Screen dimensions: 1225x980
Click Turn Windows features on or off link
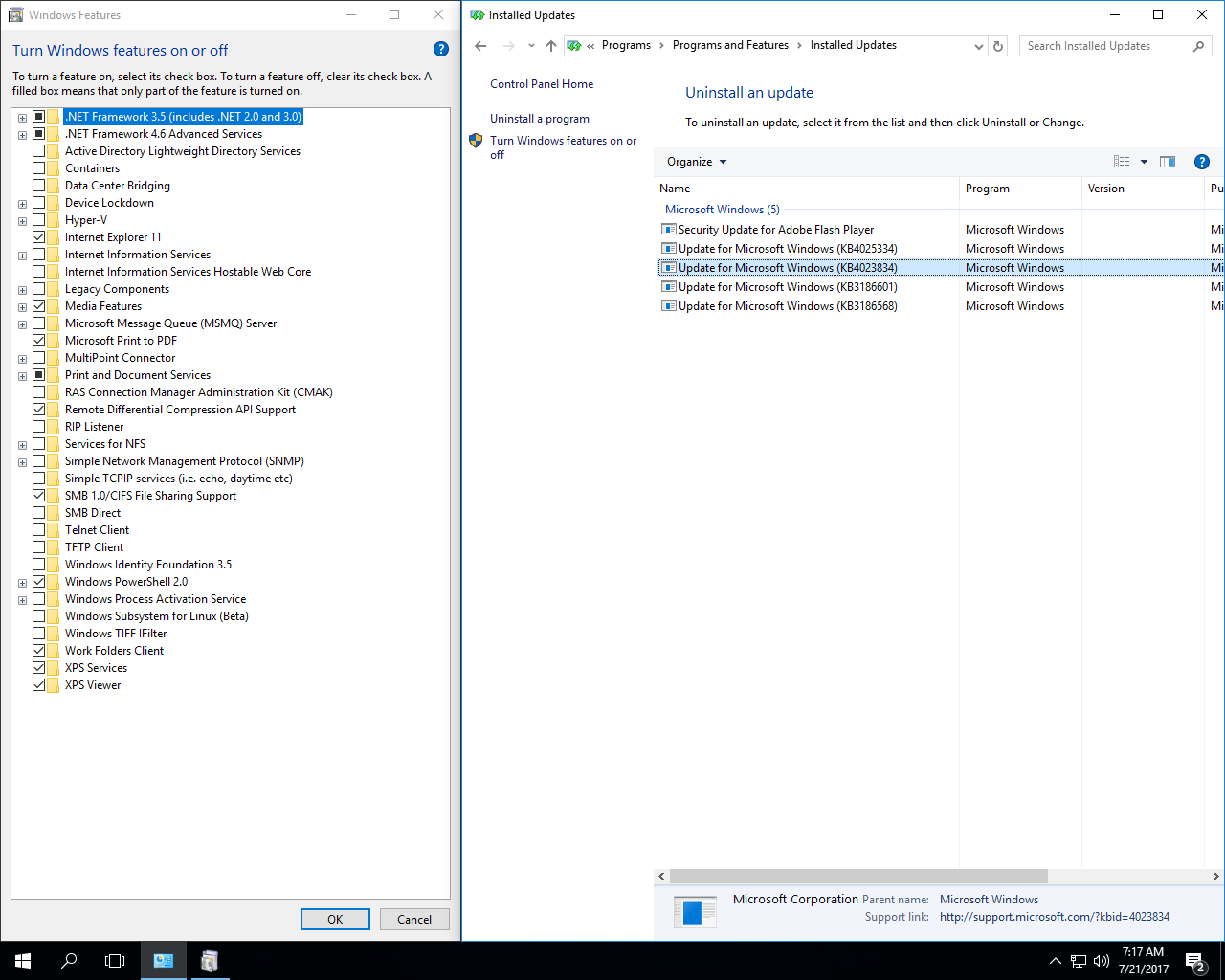[x=564, y=147]
